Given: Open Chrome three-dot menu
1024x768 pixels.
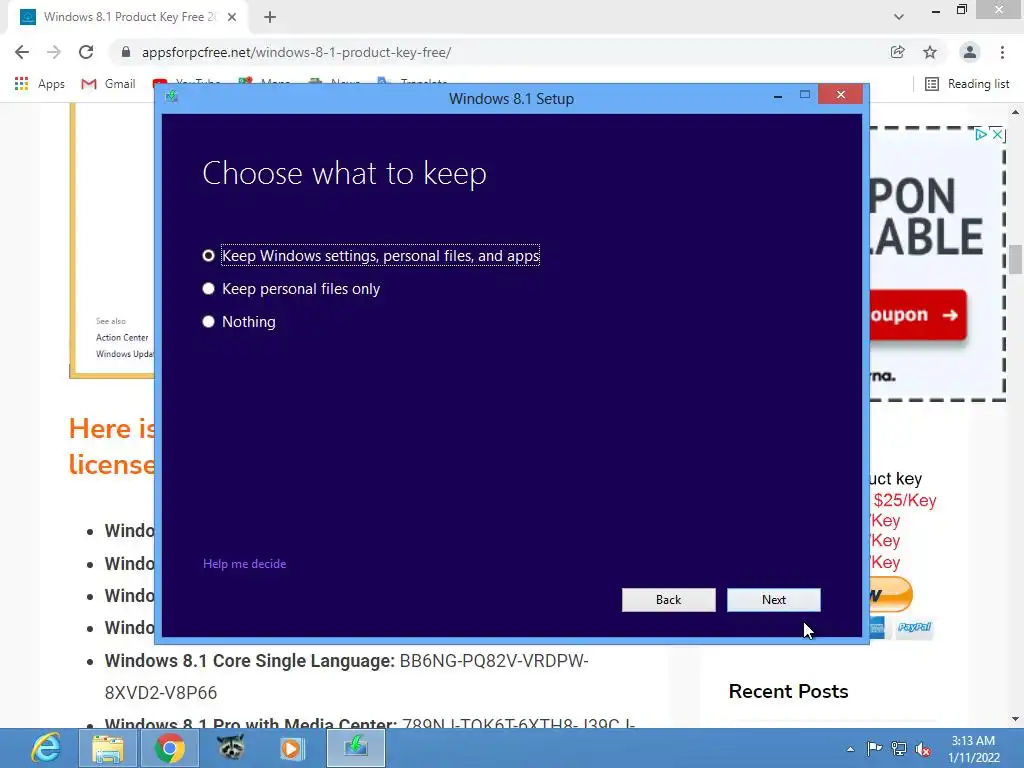Looking at the screenshot, I should point(1002,52).
